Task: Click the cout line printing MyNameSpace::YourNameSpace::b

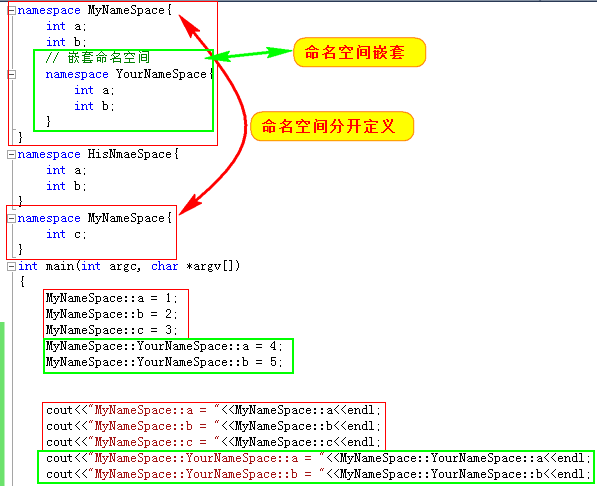Action: click(x=318, y=474)
